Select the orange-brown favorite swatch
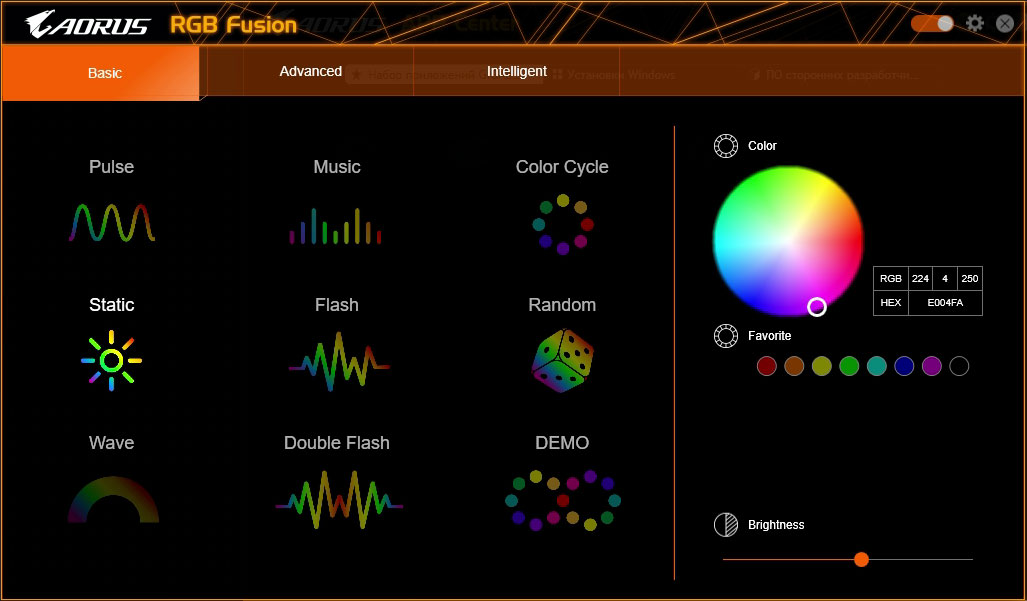1027x601 pixels. (794, 366)
